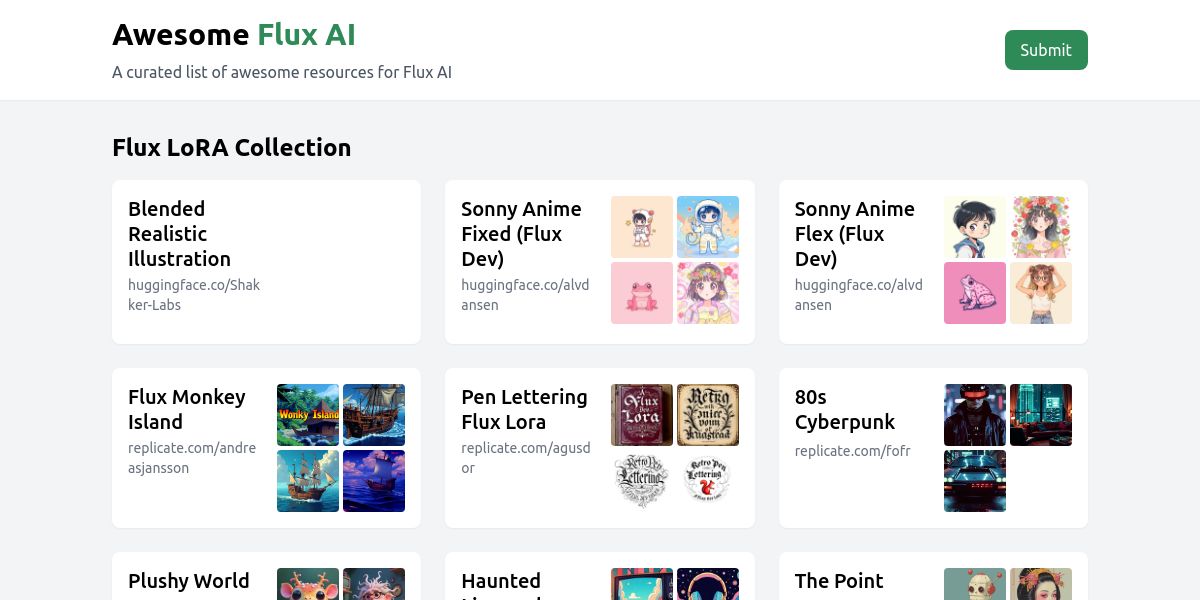Screen dimensions: 1200x600
Task: Open the Awesome Flux AI home title
Action: [x=234, y=35]
